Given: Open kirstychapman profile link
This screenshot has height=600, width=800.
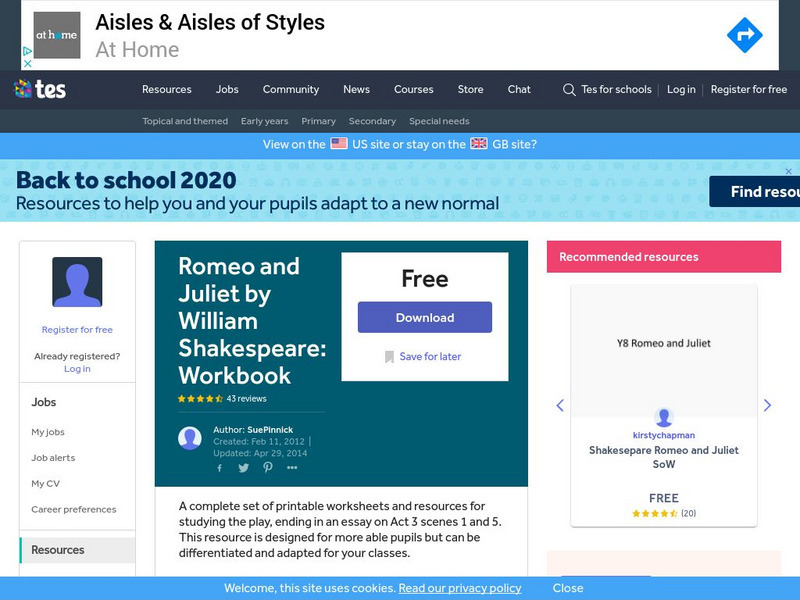Looking at the screenshot, I should point(664,435).
